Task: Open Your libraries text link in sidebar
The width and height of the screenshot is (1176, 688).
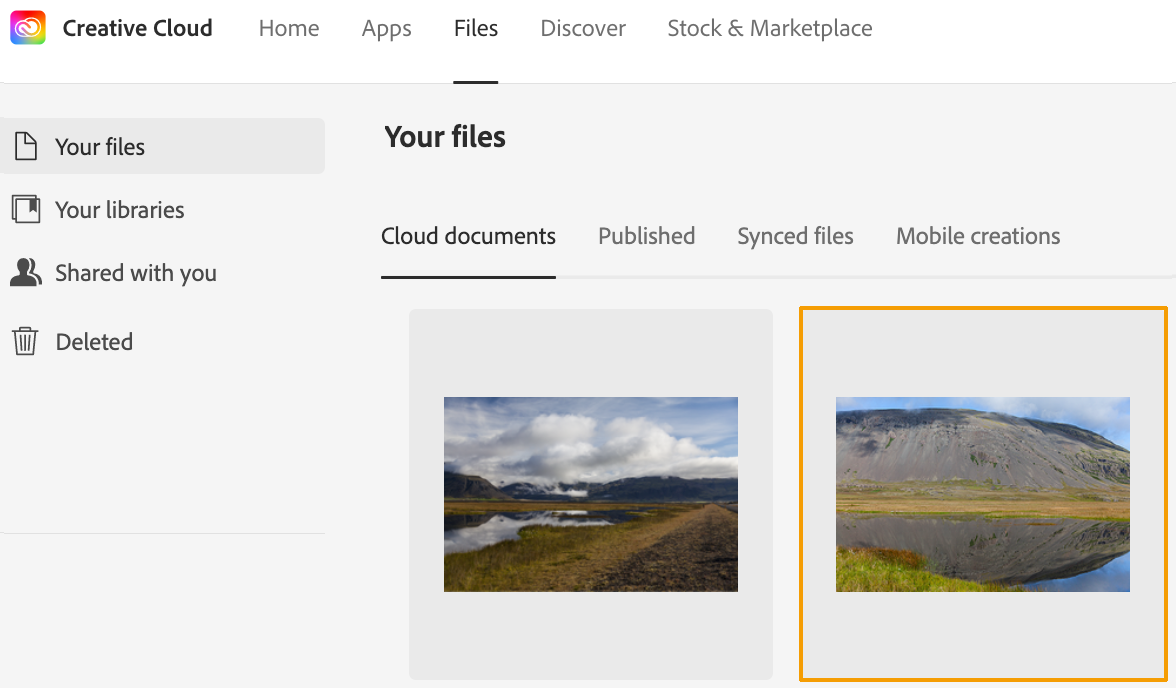Action: [x=120, y=210]
